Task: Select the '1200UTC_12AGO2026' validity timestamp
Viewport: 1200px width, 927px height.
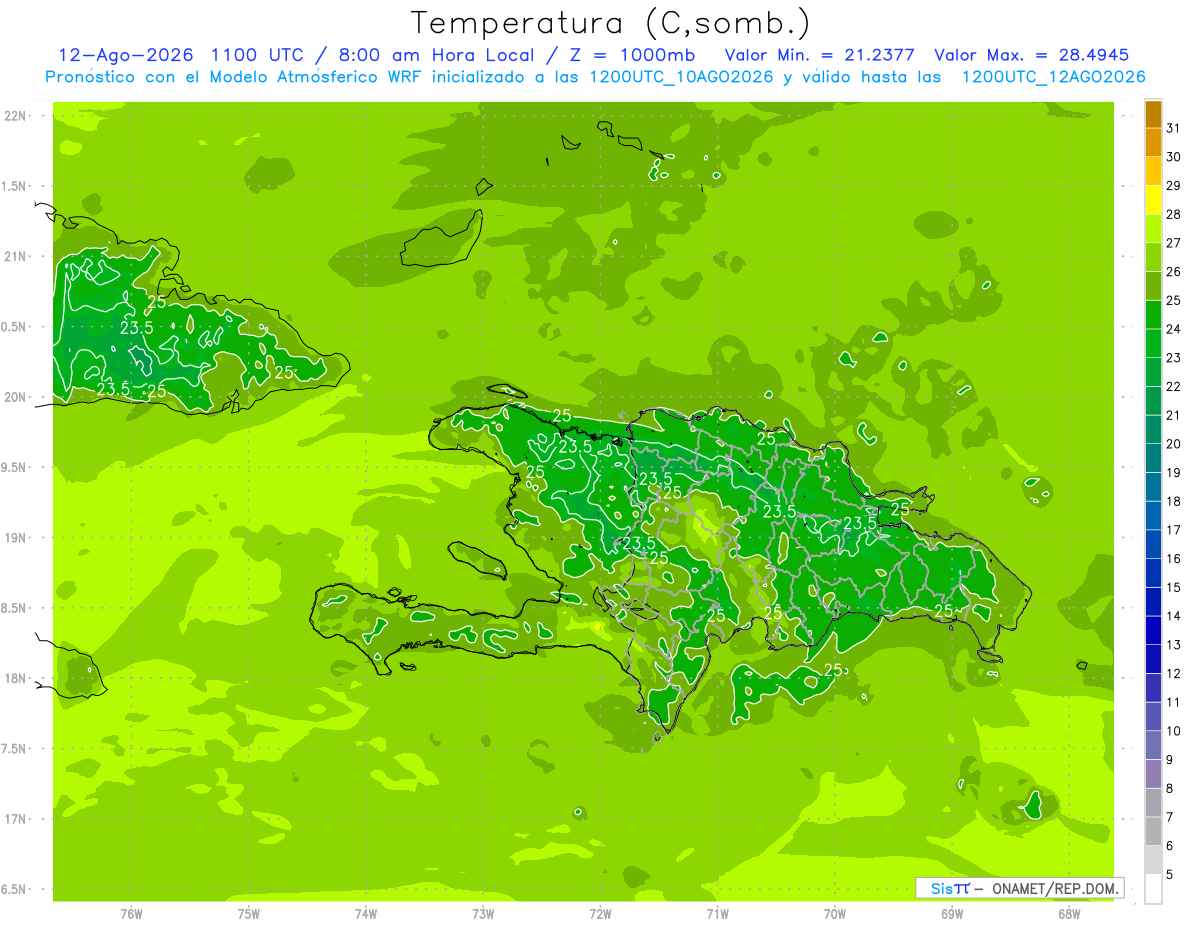Action: 1053,77
